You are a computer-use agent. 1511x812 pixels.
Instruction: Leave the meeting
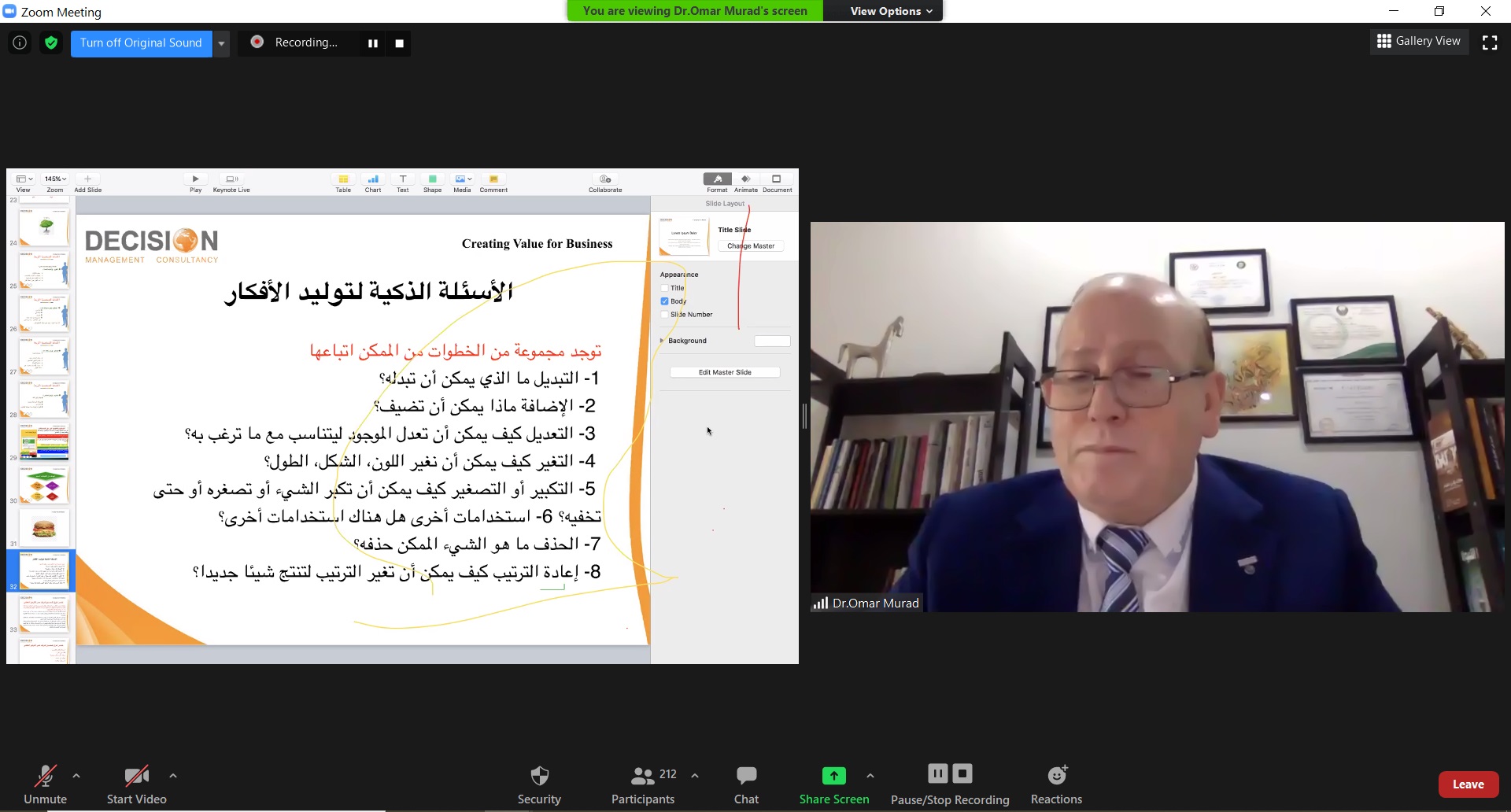1468,784
